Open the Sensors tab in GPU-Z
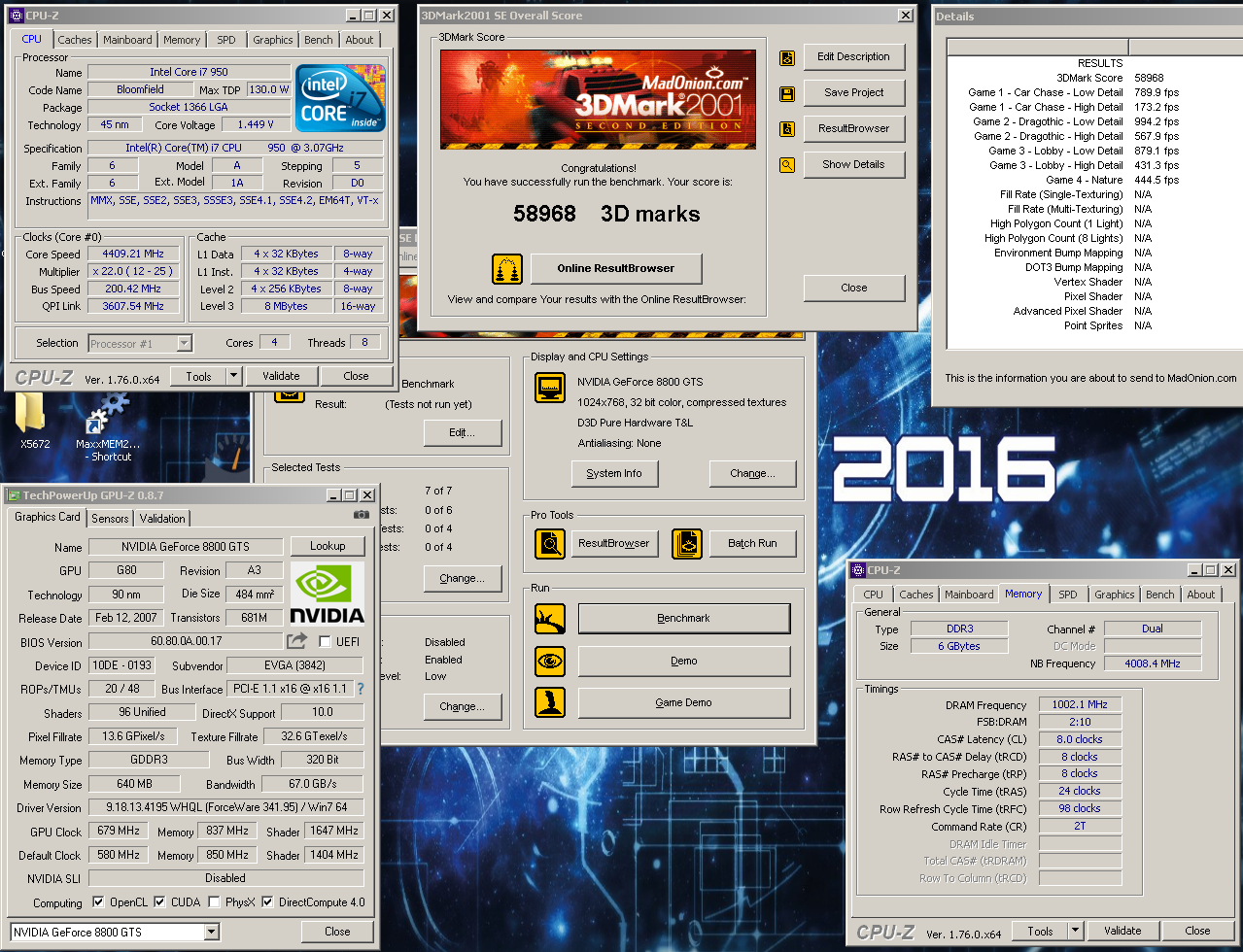Viewport: 1243px width, 952px height. point(110,519)
